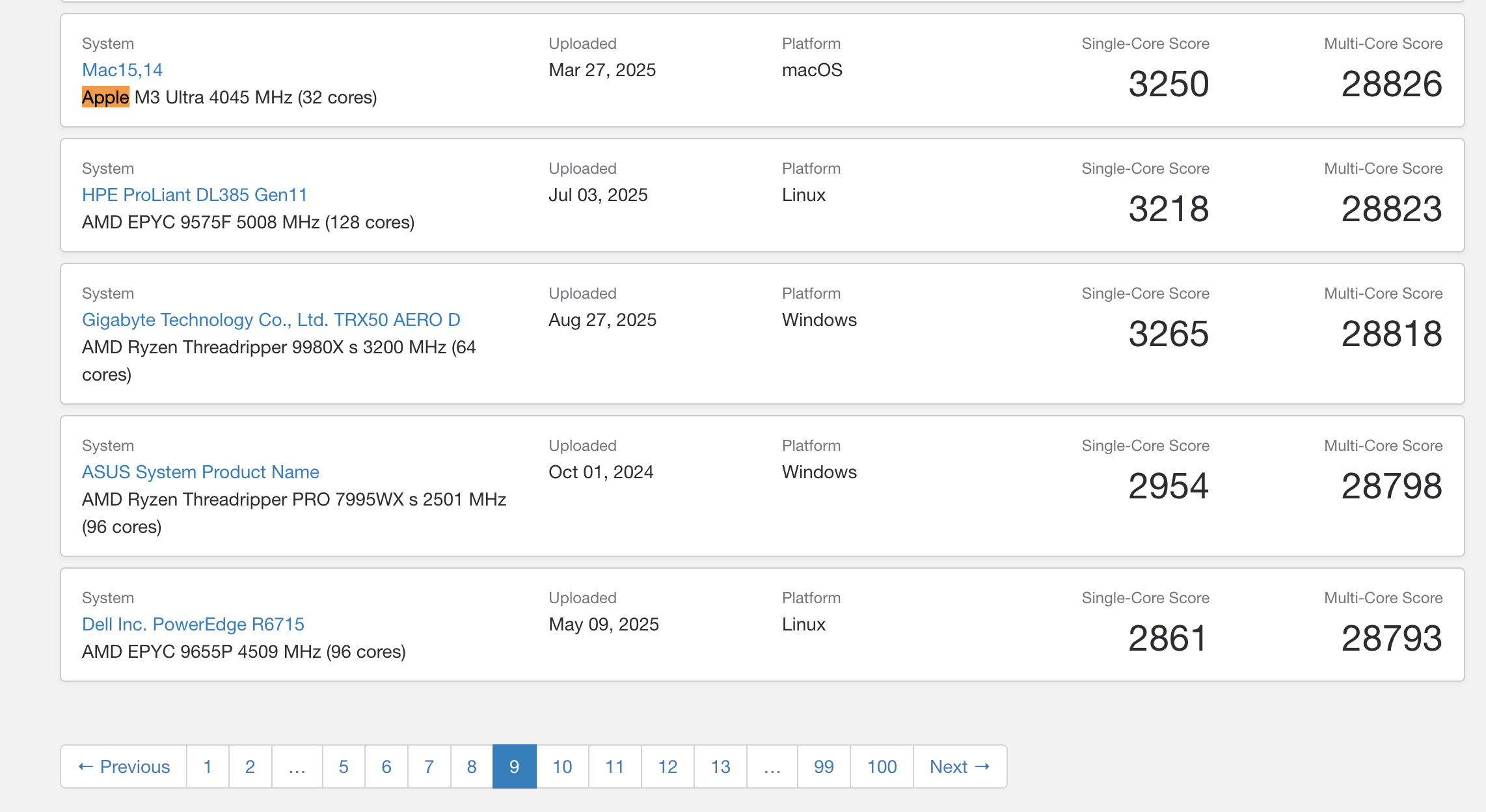Image resolution: width=1486 pixels, height=812 pixels.
Task: Select page 7 in pagination
Action: (429, 766)
